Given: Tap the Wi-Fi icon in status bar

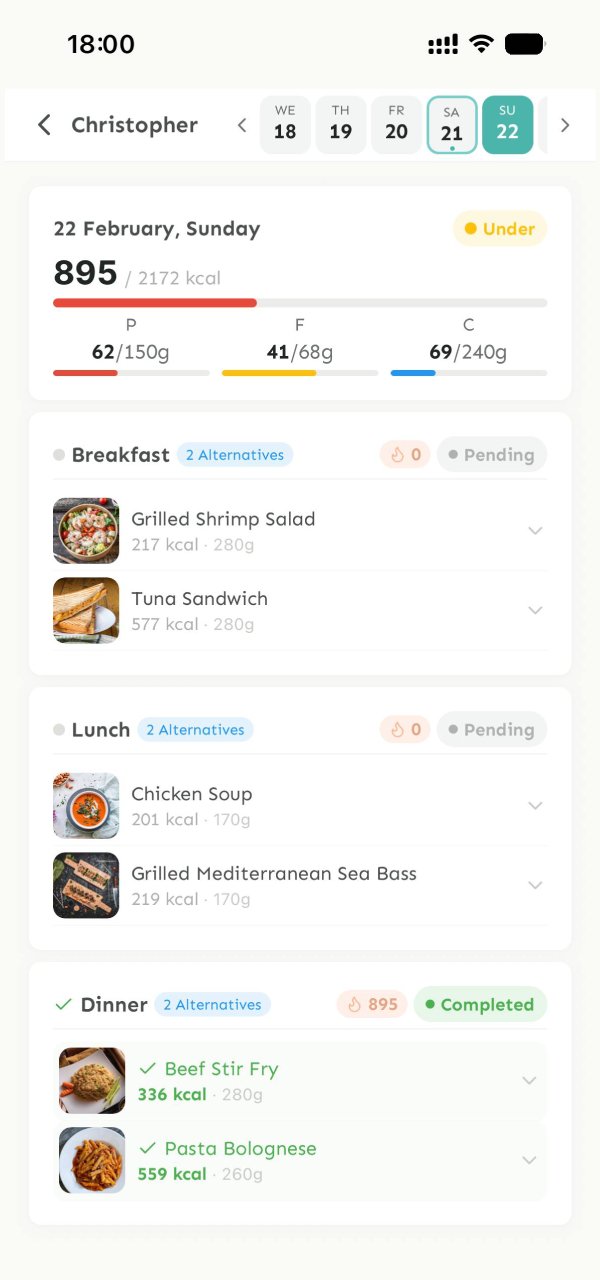Looking at the screenshot, I should tap(481, 44).
